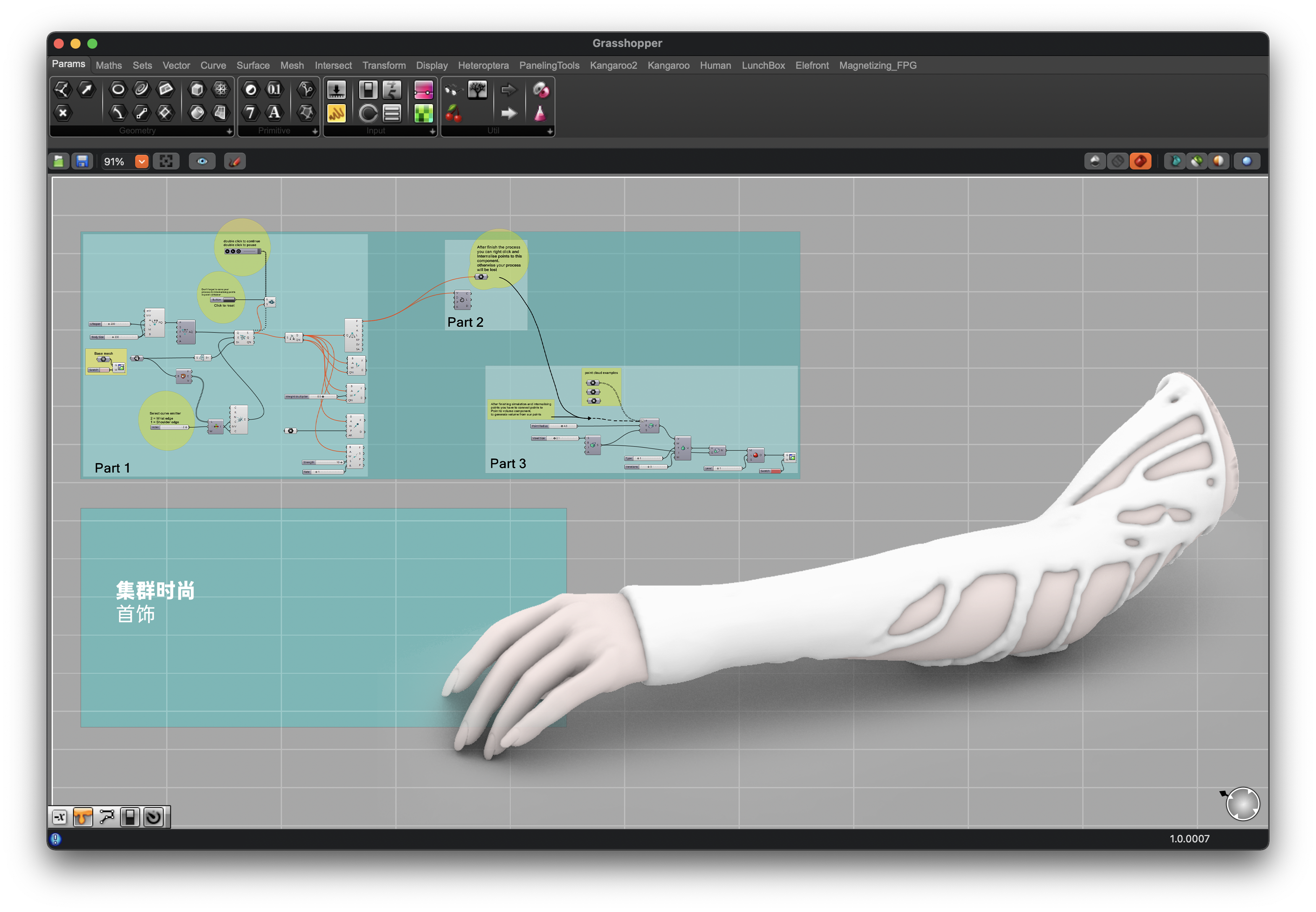Select the Text primitive 'A' icon
Screen dimensions: 1316x912
(274, 113)
